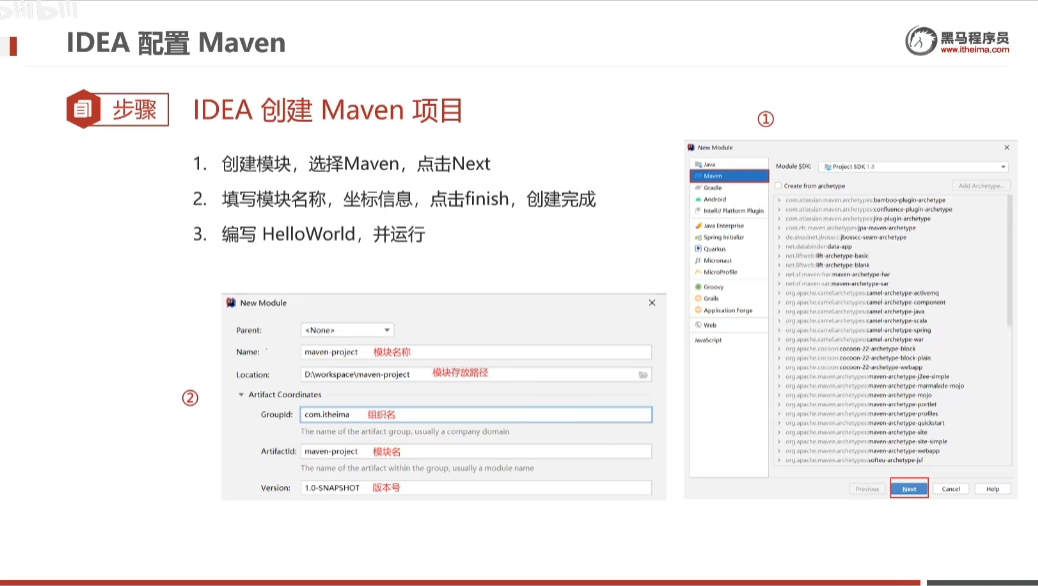Expand the bamboo-plugin-archetype entry
This screenshot has height=586, width=1038.
(779, 200)
